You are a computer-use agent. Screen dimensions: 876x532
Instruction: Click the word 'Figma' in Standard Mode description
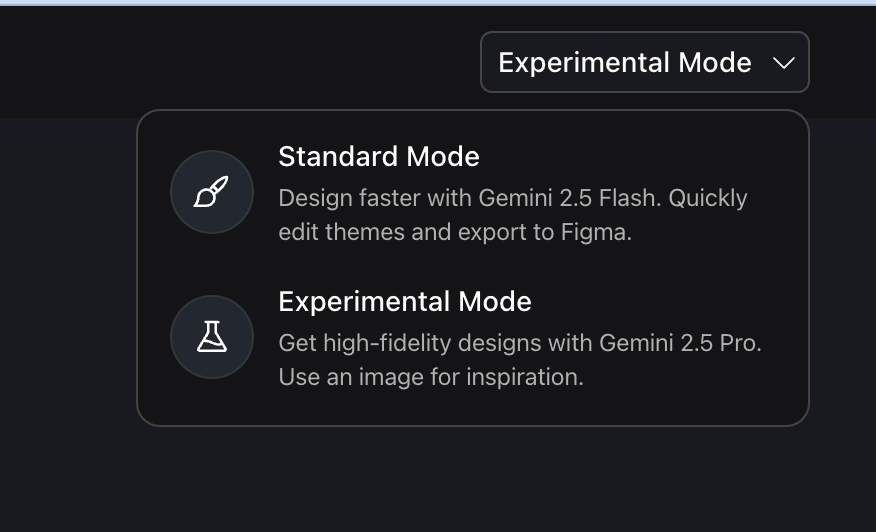click(601, 233)
